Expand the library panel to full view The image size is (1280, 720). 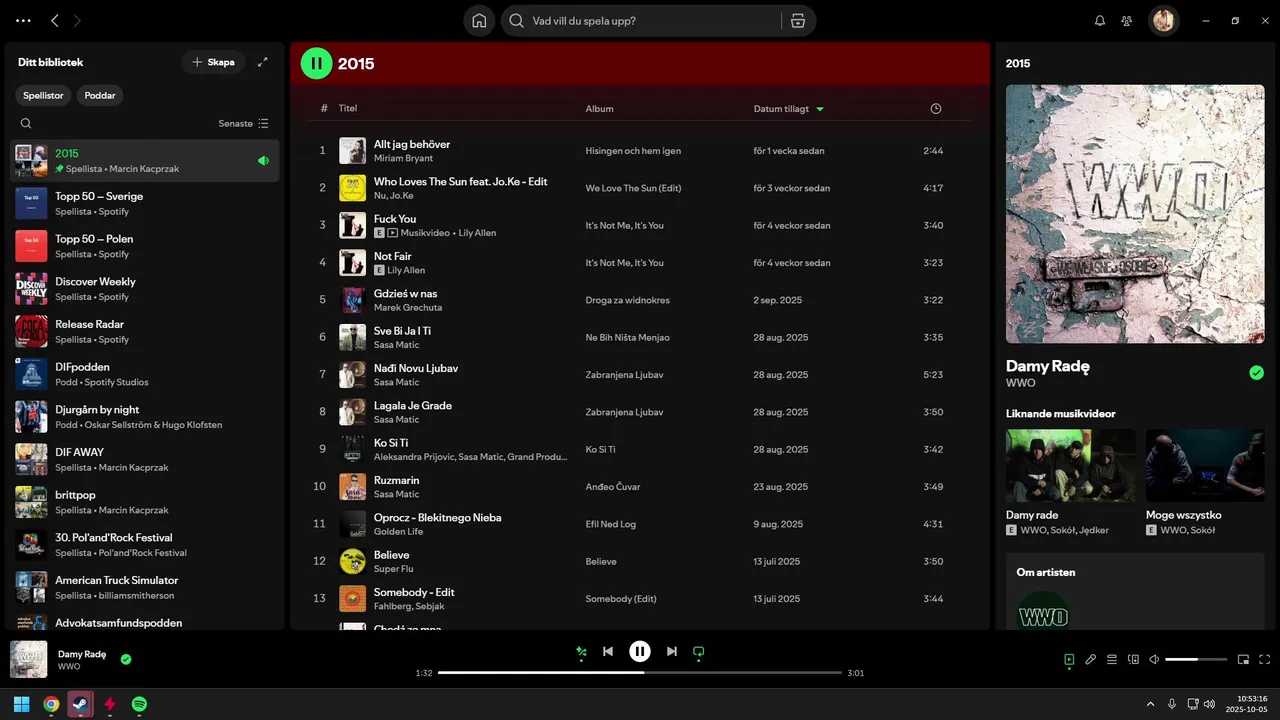263,62
